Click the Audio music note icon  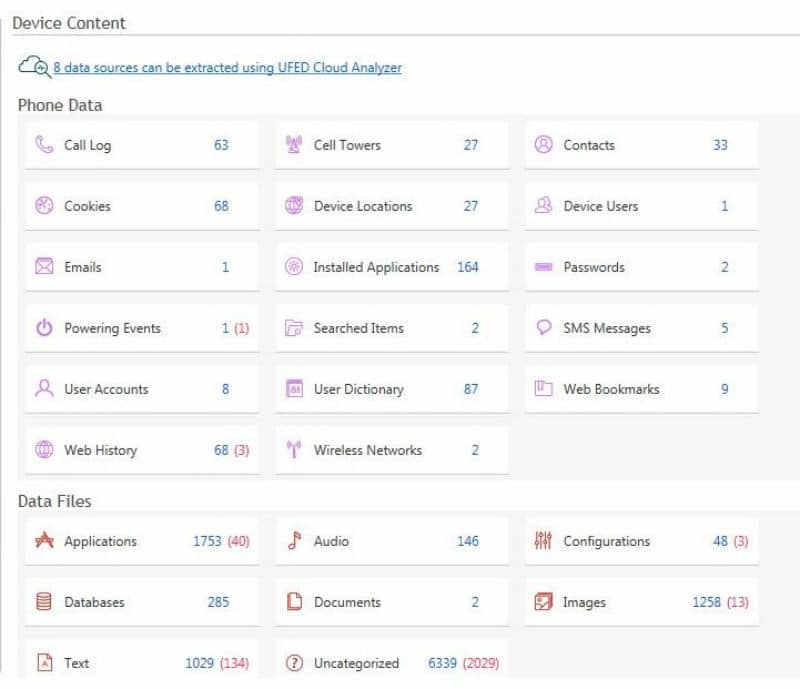pyautogui.click(x=294, y=541)
